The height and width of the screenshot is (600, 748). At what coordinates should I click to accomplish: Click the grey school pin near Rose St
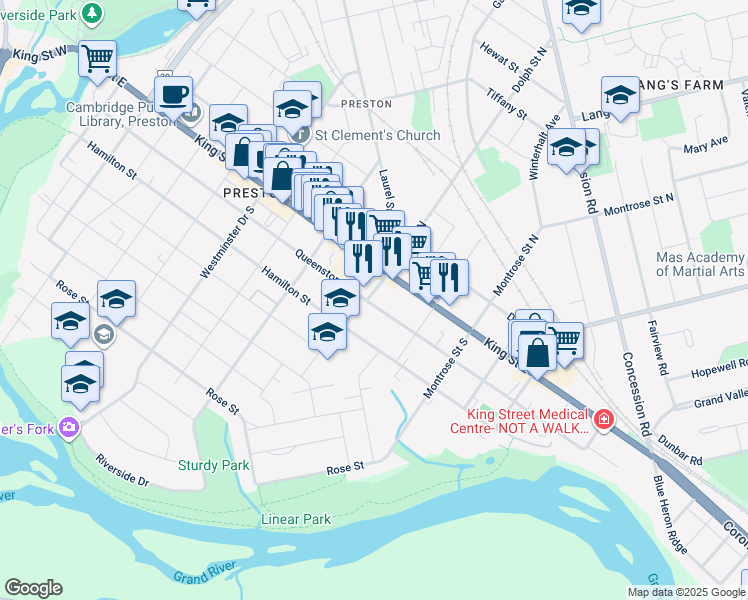[104, 335]
